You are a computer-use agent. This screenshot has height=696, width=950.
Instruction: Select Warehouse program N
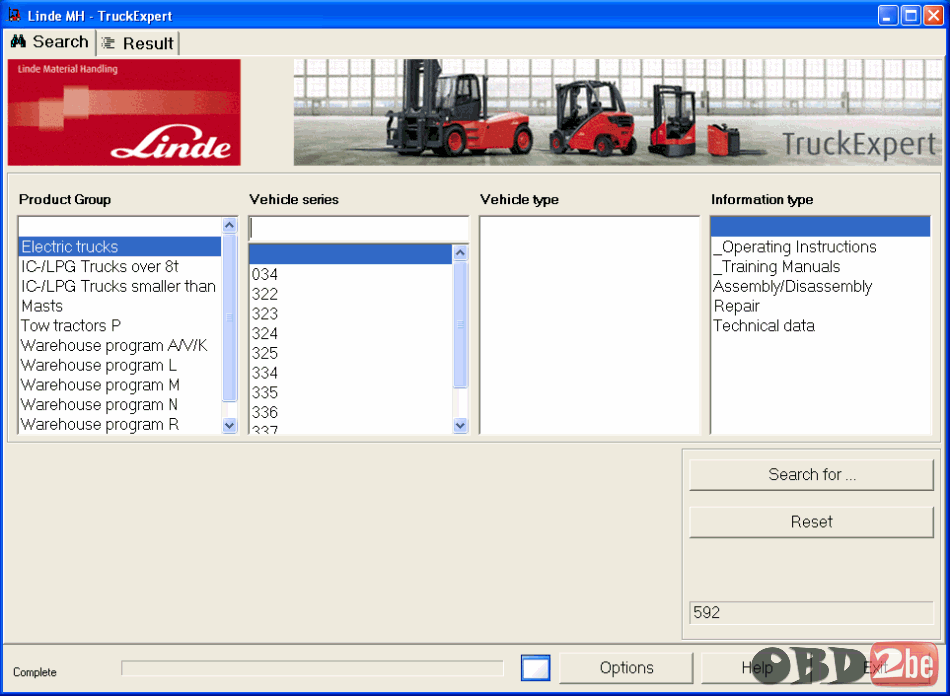pos(120,405)
